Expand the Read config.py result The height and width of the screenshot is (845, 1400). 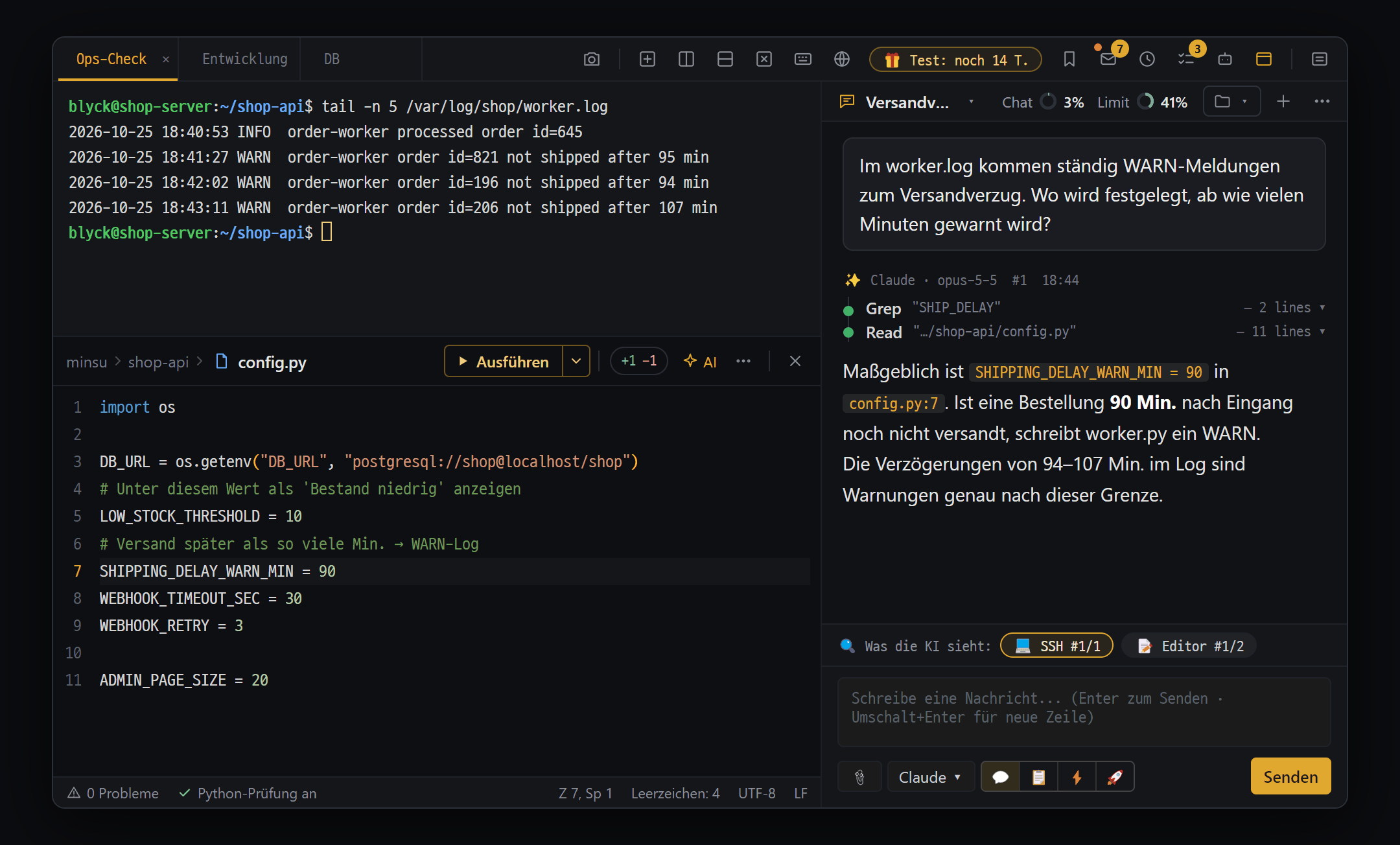(x=1085, y=332)
